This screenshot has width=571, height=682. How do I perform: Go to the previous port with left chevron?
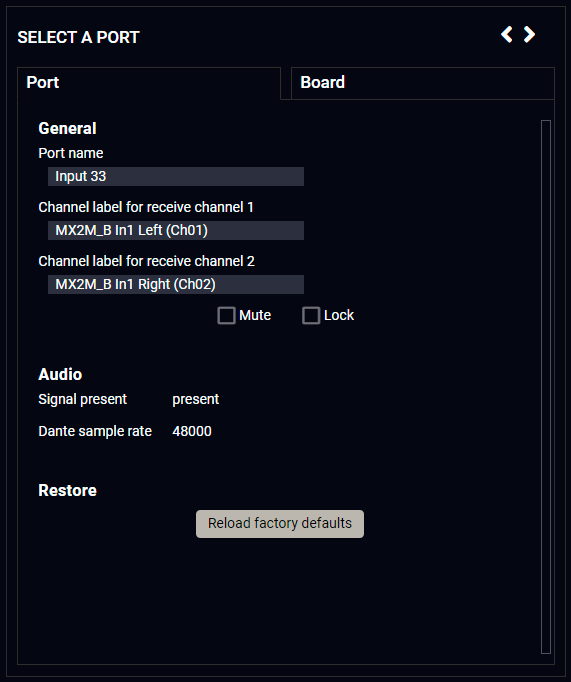507,34
